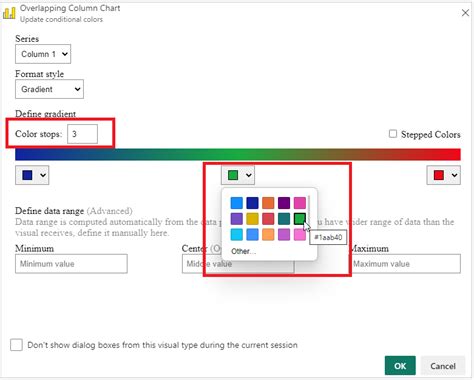474x380 pixels.
Task: Click the (Advanced) label text
Action: point(110,211)
